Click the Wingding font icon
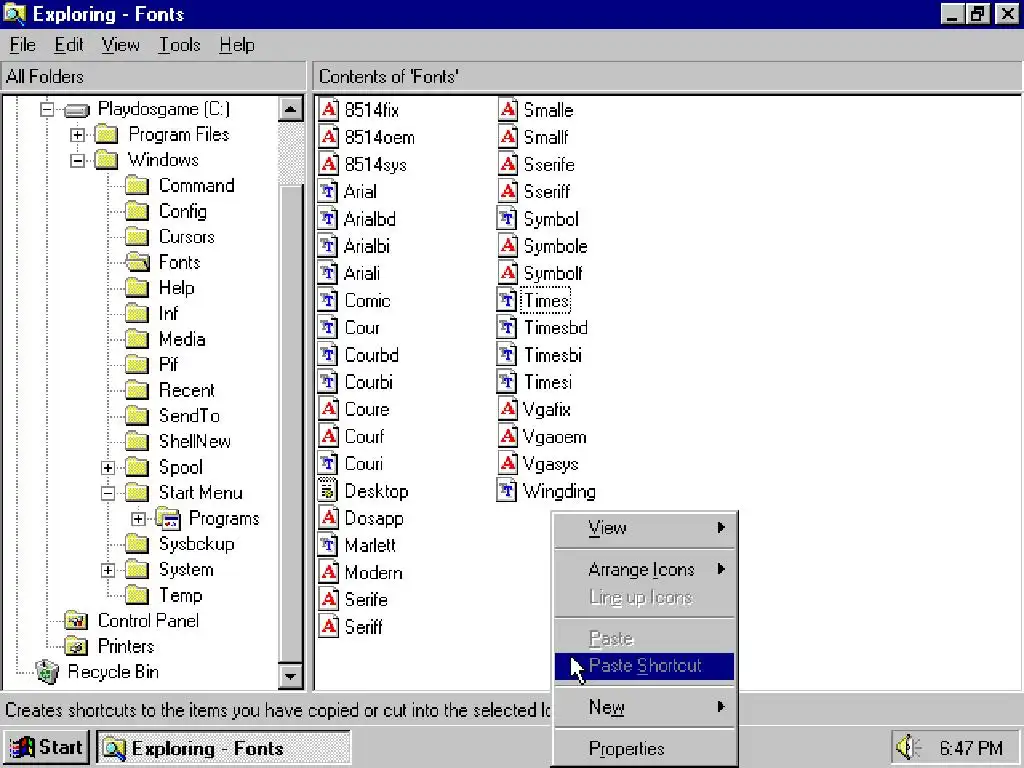The width and height of the screenshot is (1024, 768). (x=507, y=490)
